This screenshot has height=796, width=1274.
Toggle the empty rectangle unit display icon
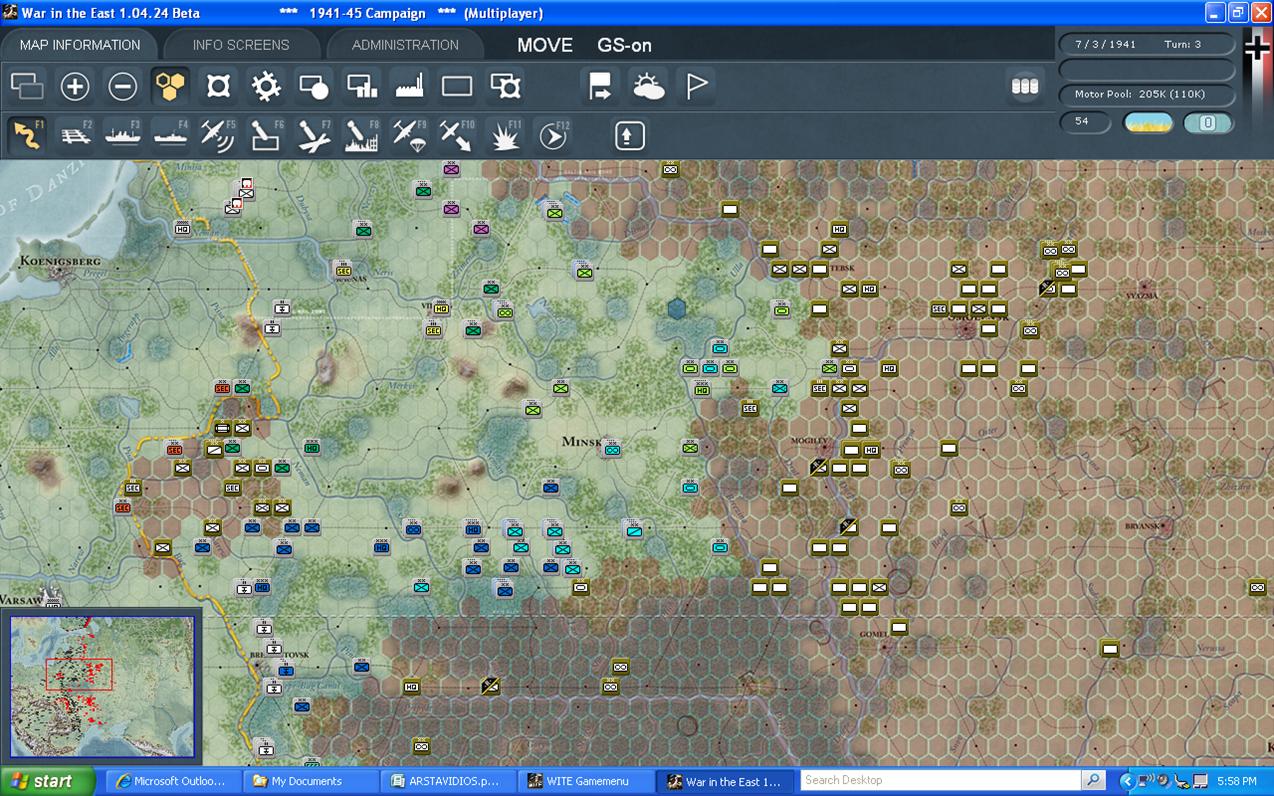pos(457,87)
